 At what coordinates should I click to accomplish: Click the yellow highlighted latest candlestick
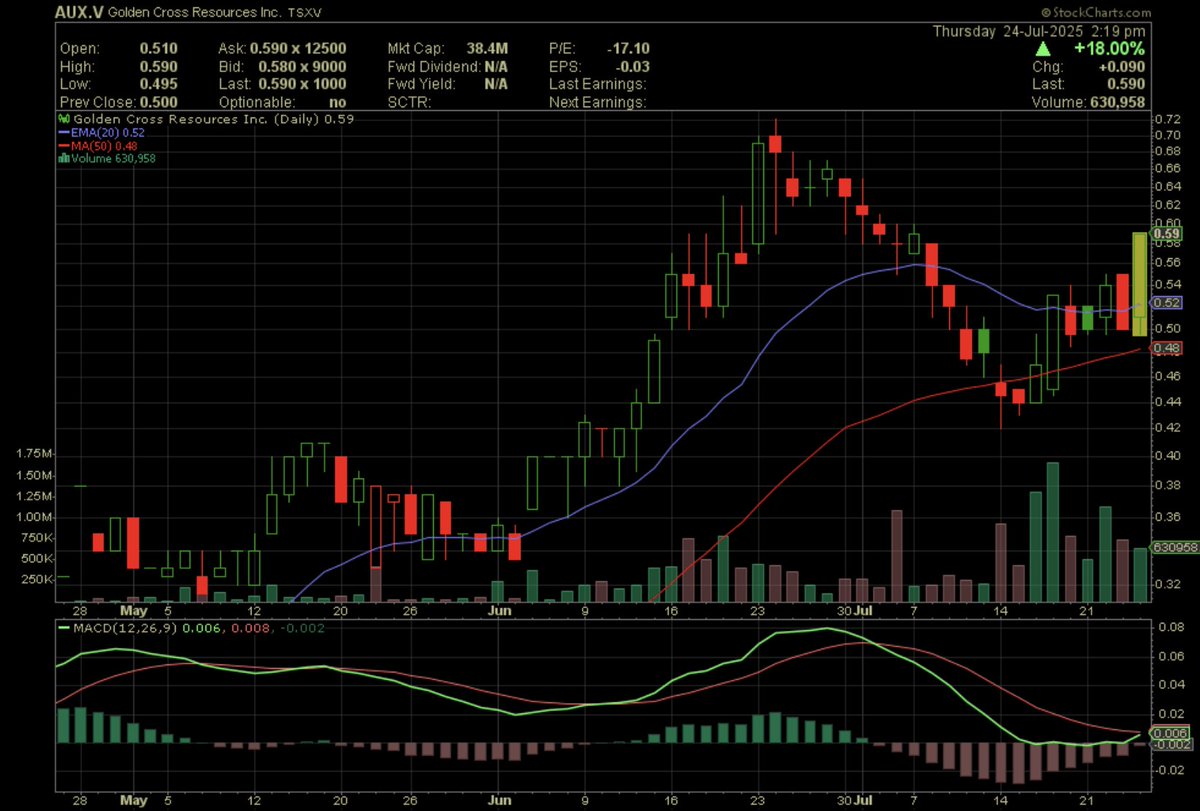pyautogui.click(x=1139, y=284)
